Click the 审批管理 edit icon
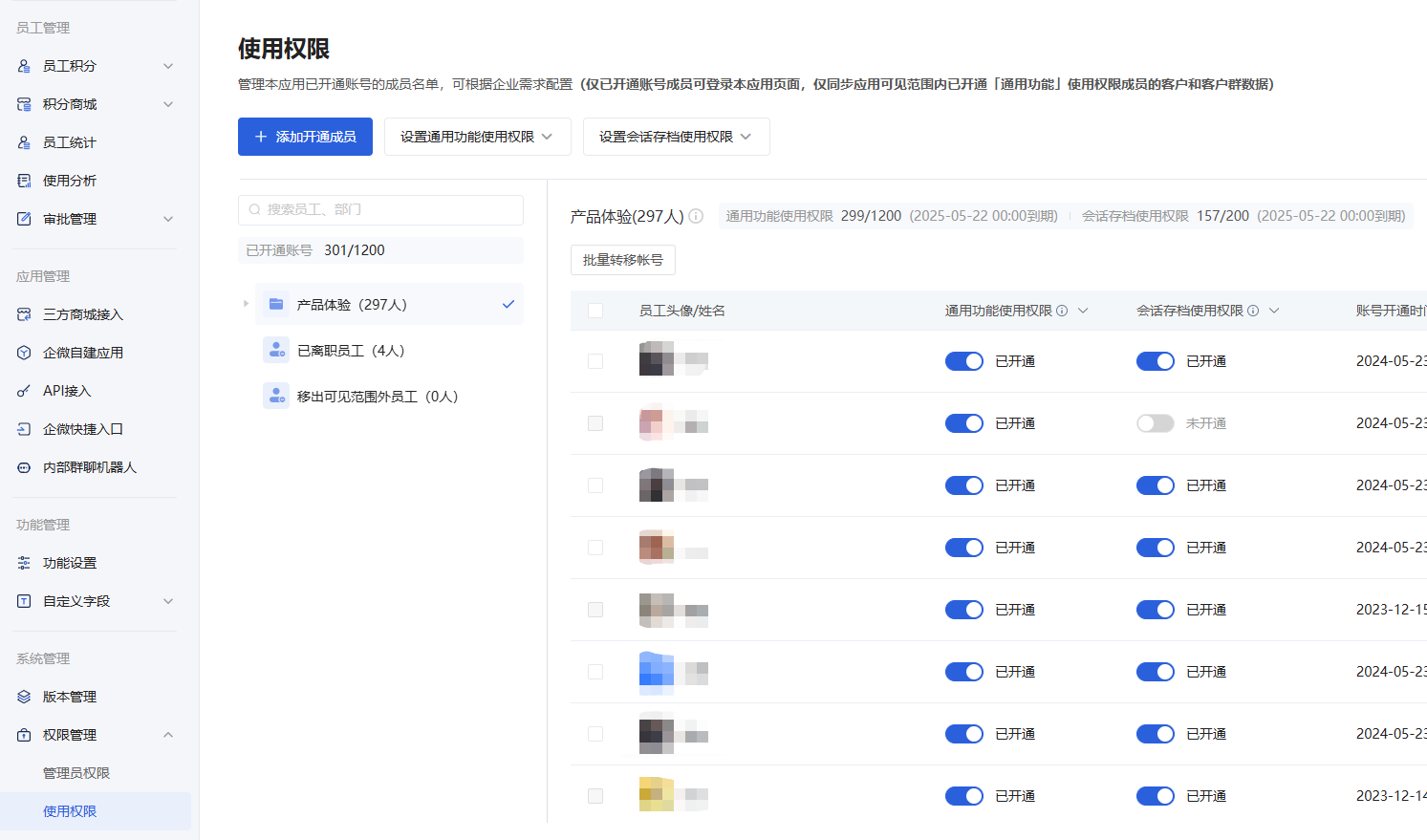Image resolution: width=1427 pixels, height=840 pixels. click(x=24, y=219)
